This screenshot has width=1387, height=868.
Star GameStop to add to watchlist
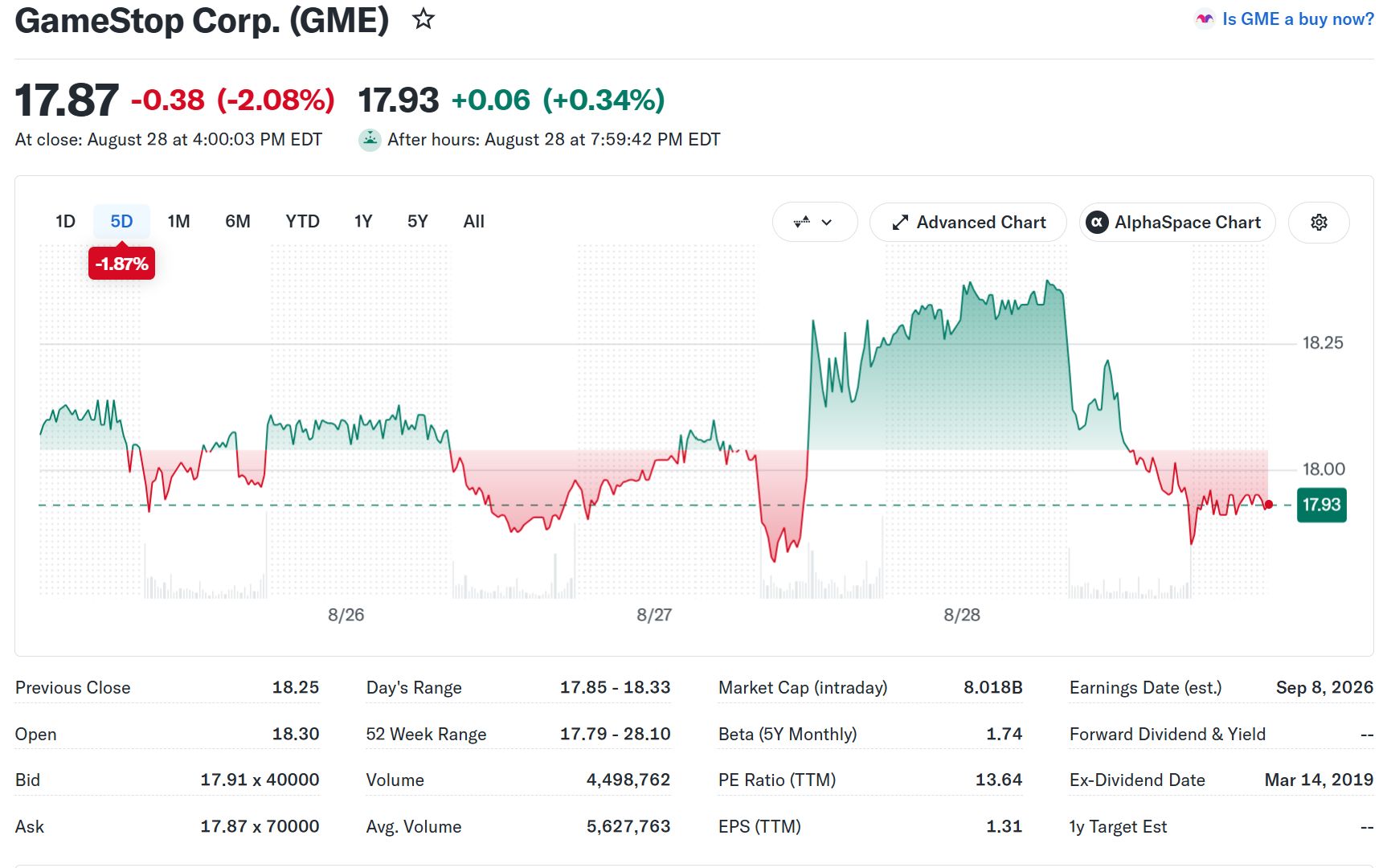click(423, 18)
